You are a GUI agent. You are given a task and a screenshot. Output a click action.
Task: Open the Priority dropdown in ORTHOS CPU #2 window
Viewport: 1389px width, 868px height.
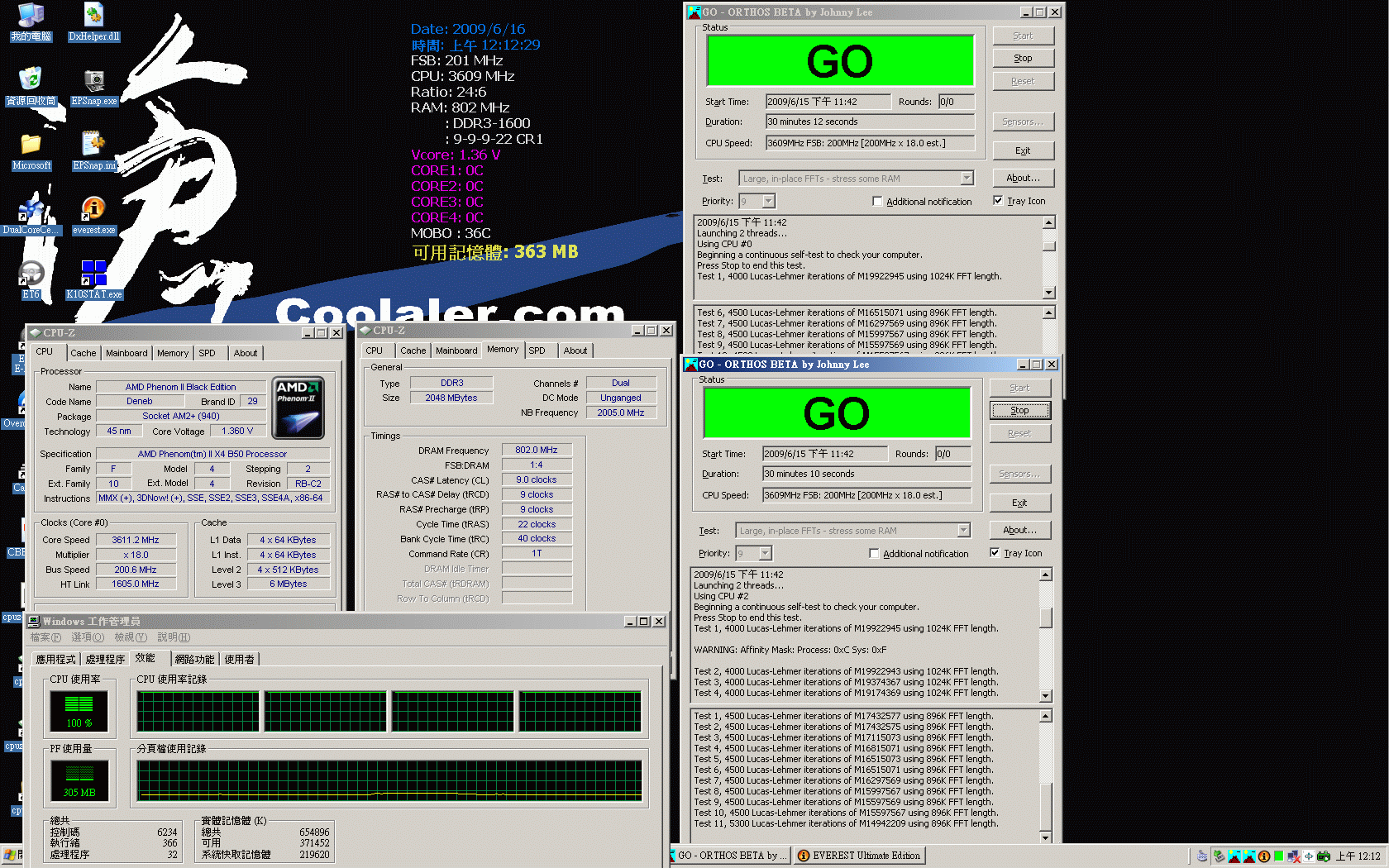(765, 553)
